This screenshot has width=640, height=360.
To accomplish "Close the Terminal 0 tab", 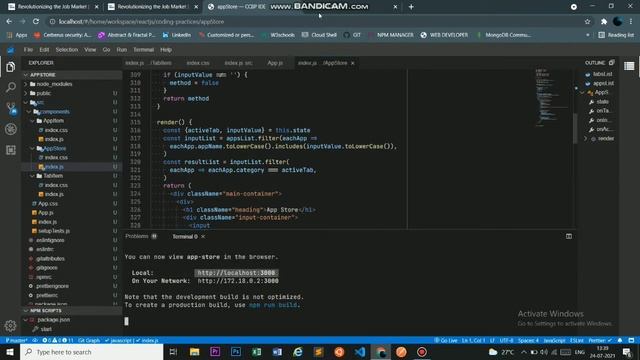I will [x=203, y=236].
